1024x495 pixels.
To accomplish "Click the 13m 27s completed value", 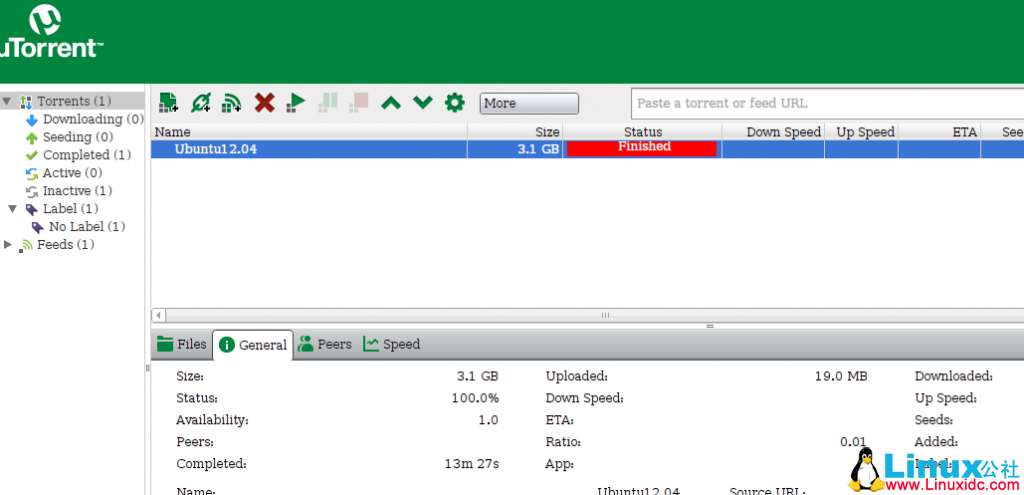I will 472,464.
